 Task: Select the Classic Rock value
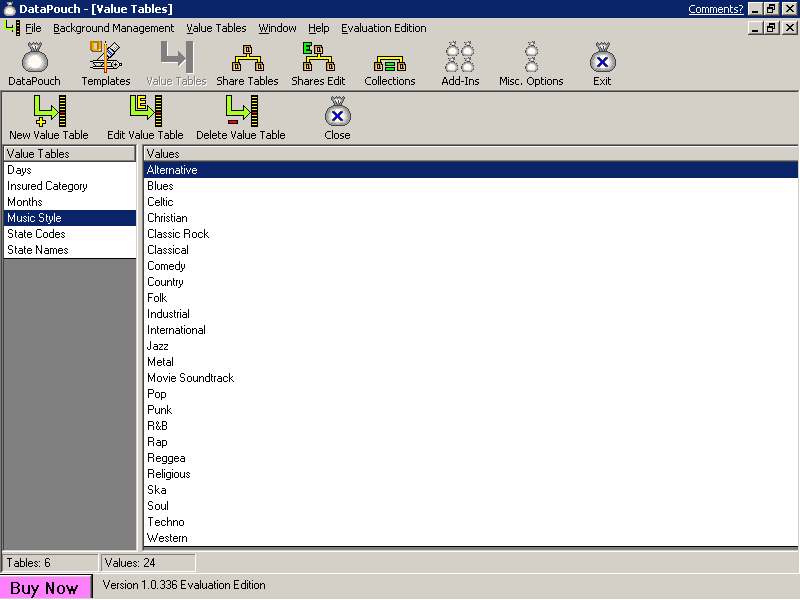pos(178,234)
